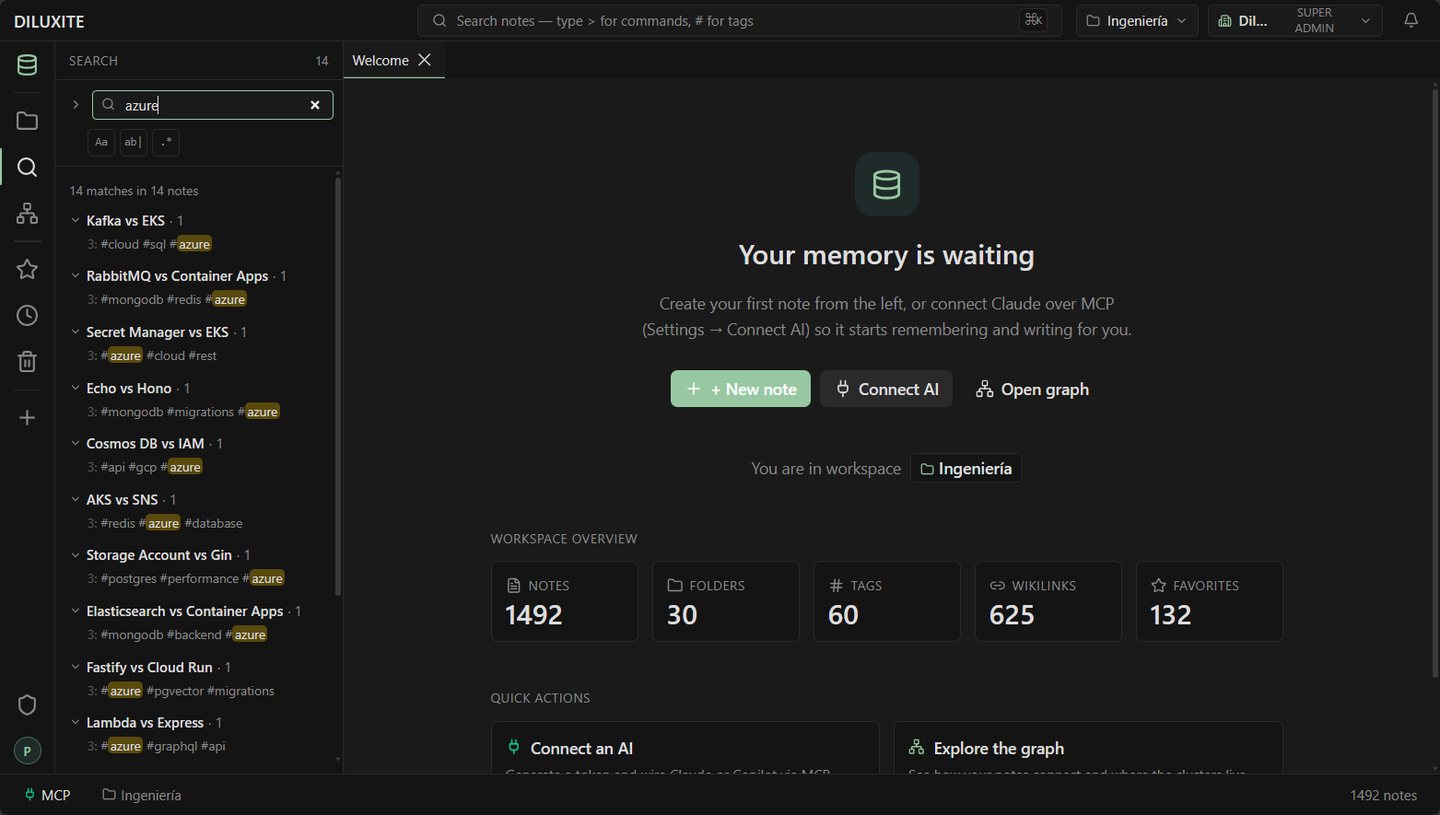
Task: Open the shield security icon
Action: [x=27, y=705]
